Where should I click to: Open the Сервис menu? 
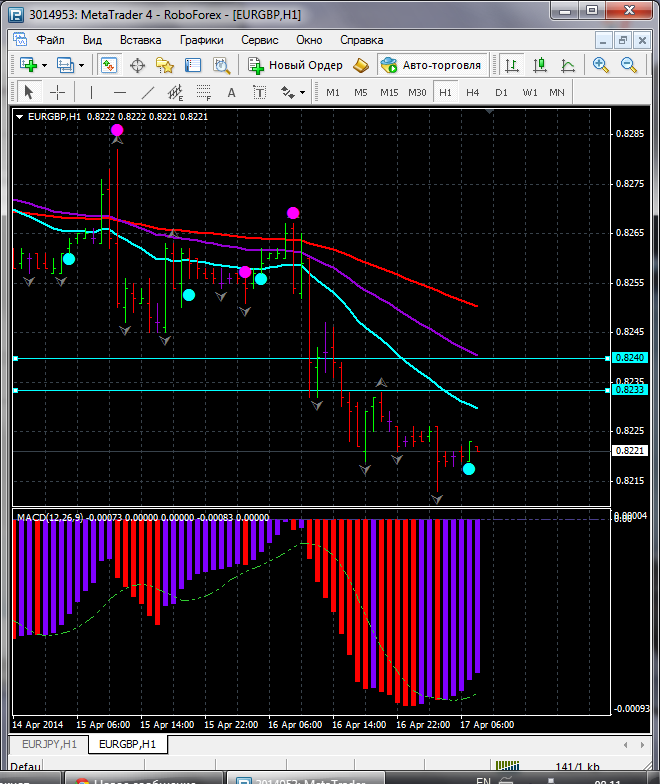click(x=260, y=40)
